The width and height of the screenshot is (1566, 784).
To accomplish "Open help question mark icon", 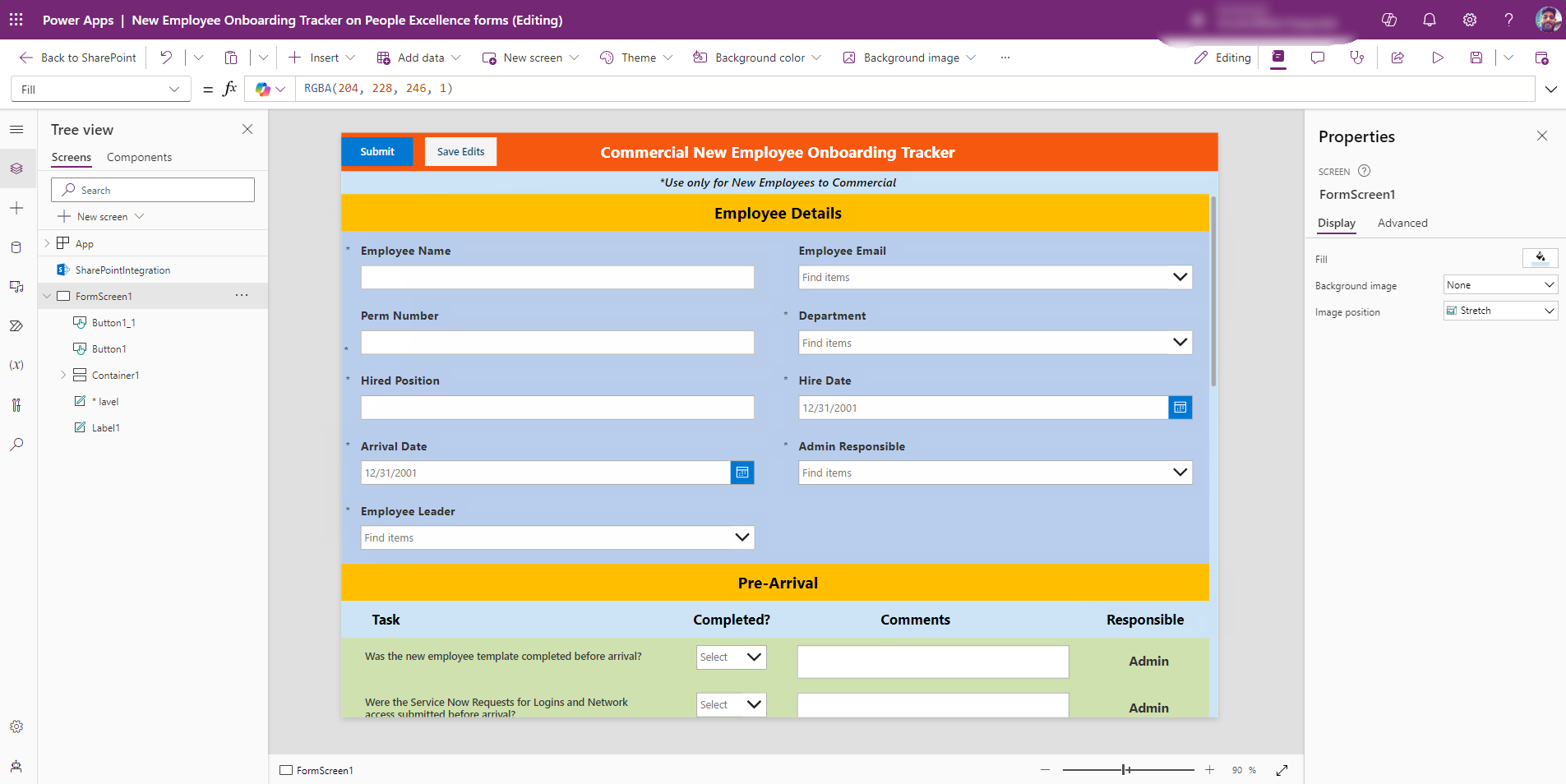I will pyautogui.click(x=1508, y=20).
